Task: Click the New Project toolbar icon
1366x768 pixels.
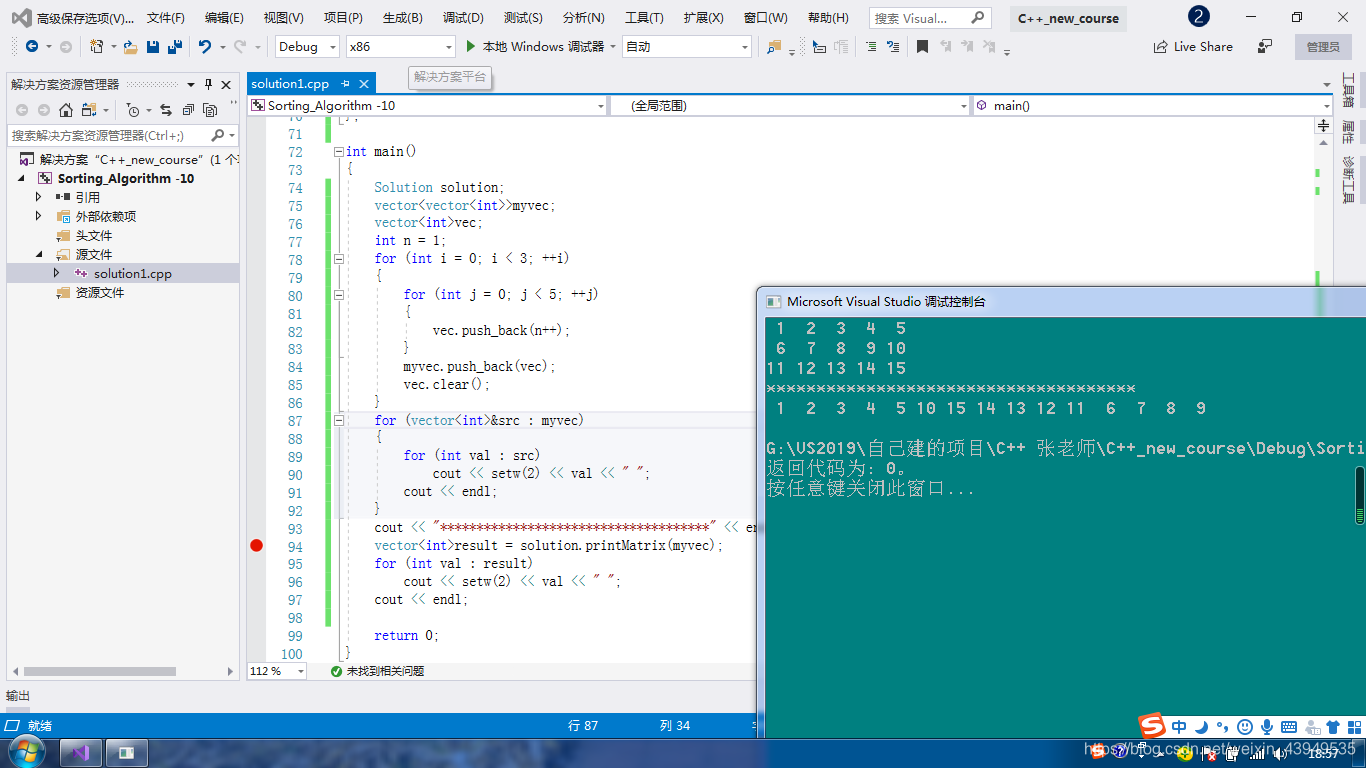Action: pos(97,47)
